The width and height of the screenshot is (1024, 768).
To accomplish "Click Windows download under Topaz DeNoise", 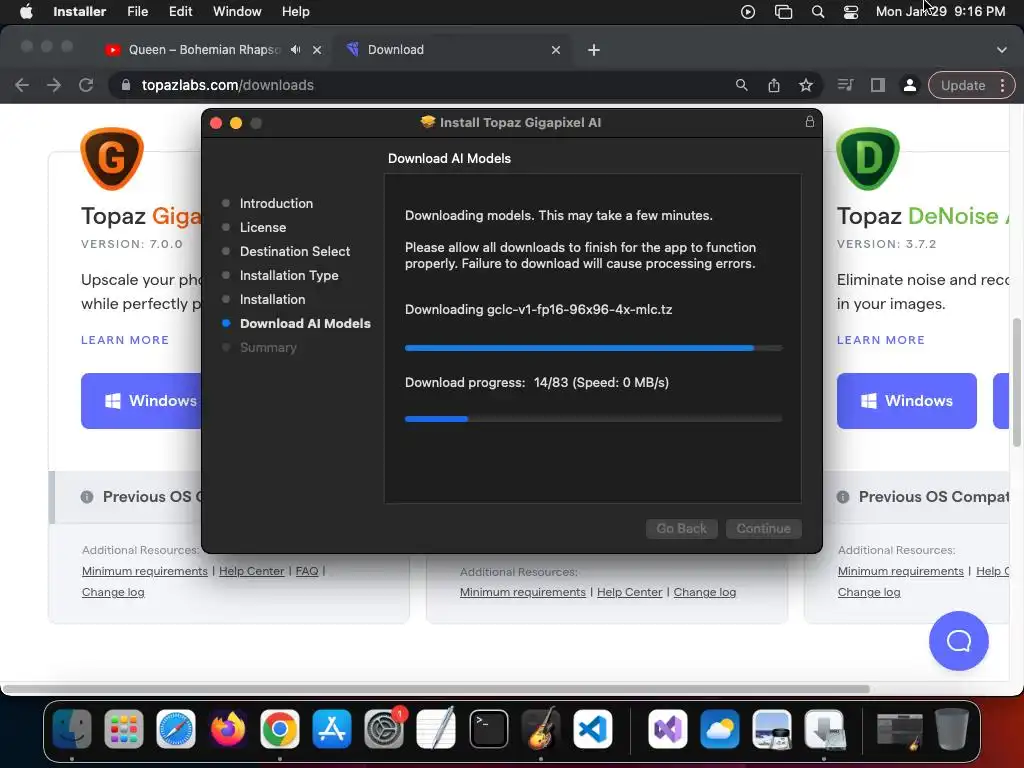I will pos(906,401).
